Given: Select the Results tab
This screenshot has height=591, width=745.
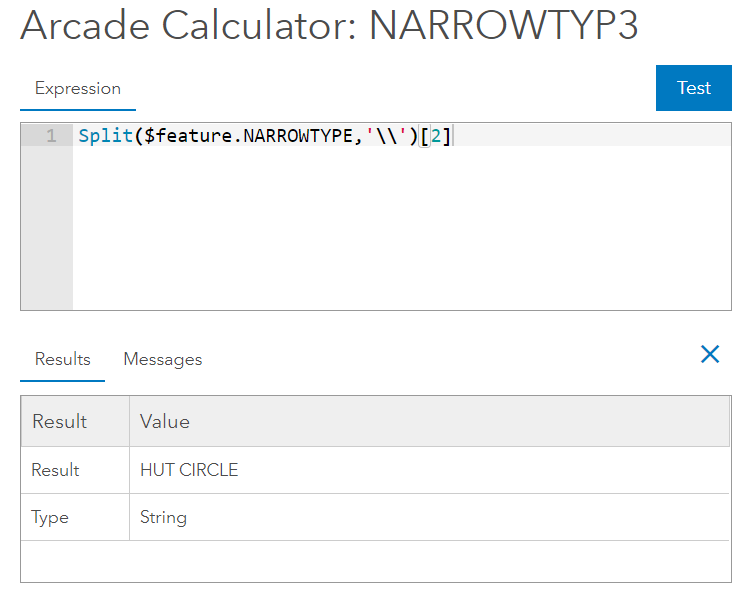Looking at the screenshot, I should 62,359.
